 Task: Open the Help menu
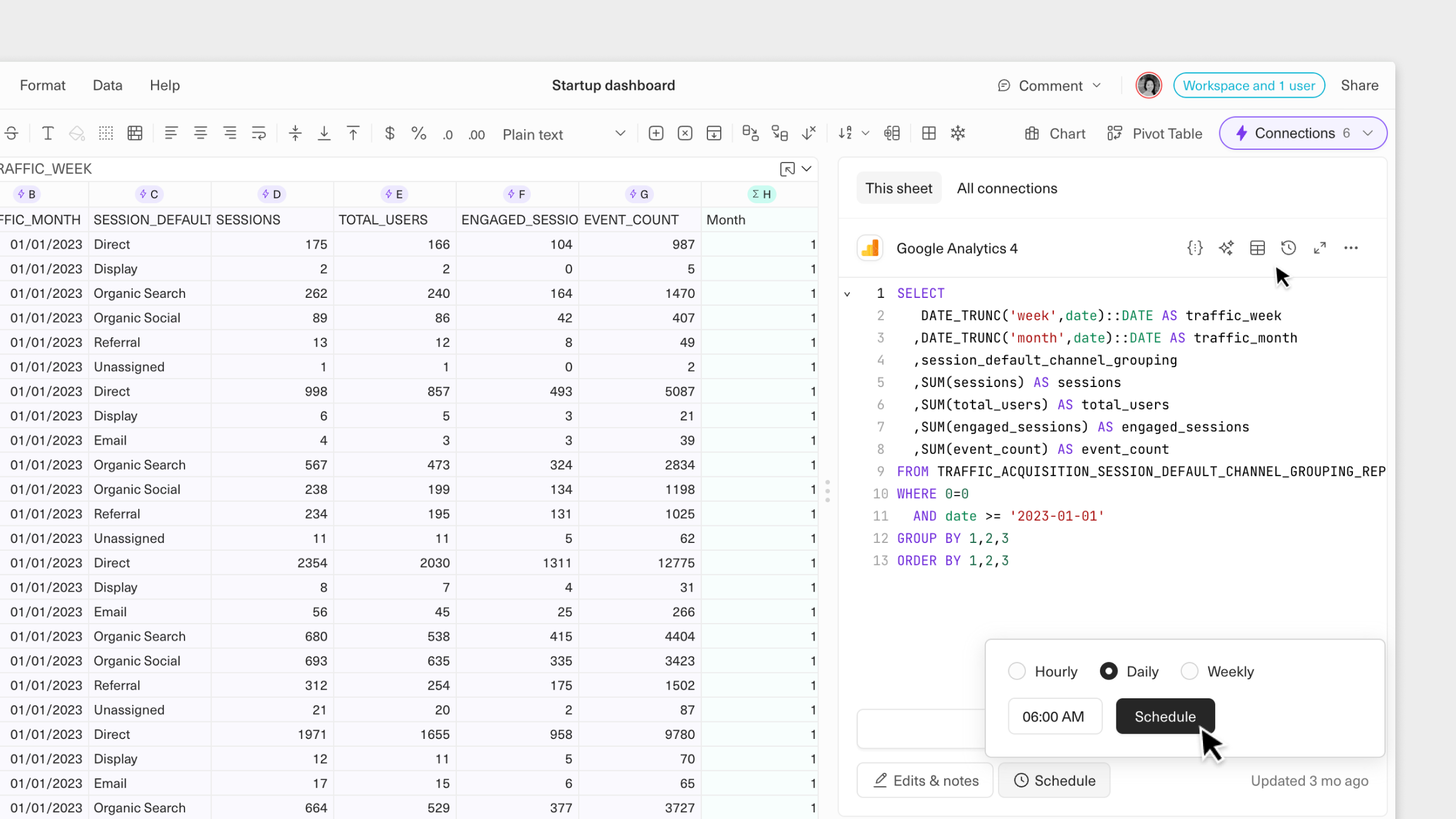coord(165,86)
